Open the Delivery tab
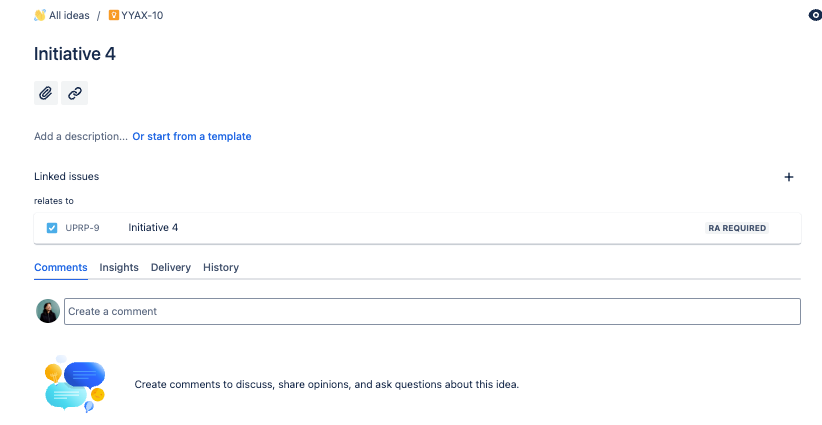Image resolution: width=822 pixels, height=425 pixels. [170, 267]
